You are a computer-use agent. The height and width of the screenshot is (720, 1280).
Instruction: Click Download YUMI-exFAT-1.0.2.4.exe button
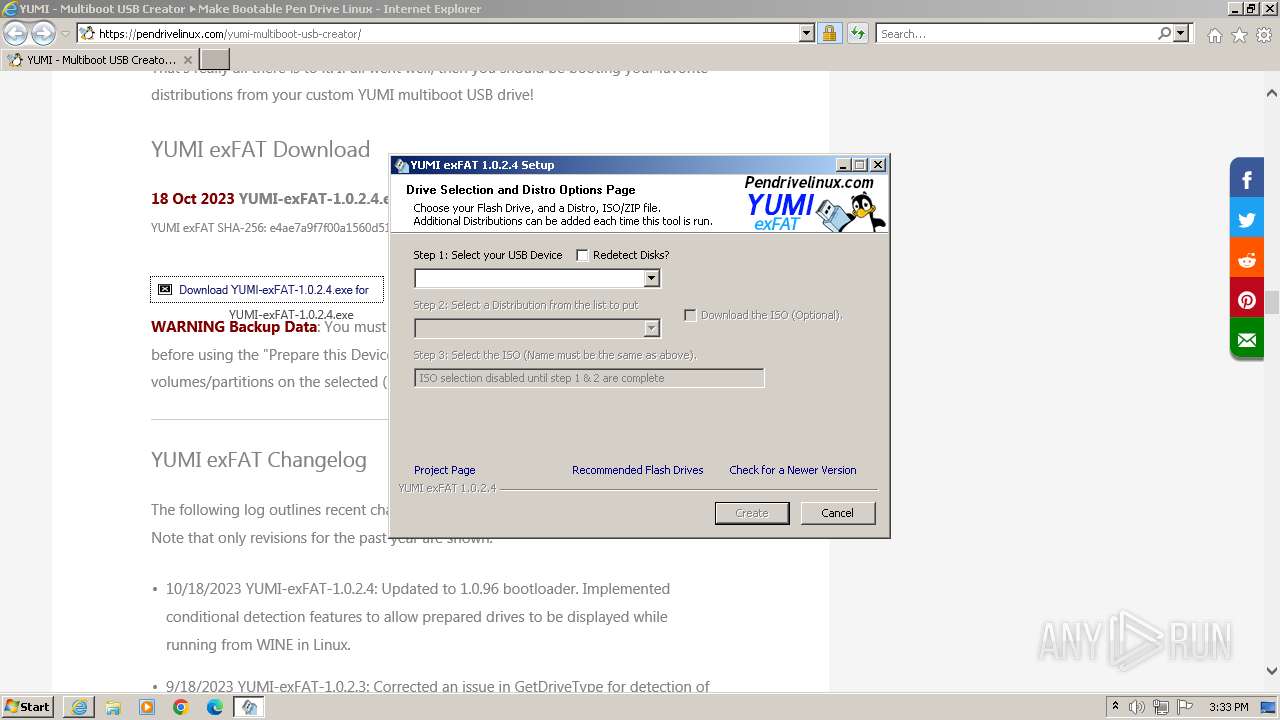tap(267, 290)
